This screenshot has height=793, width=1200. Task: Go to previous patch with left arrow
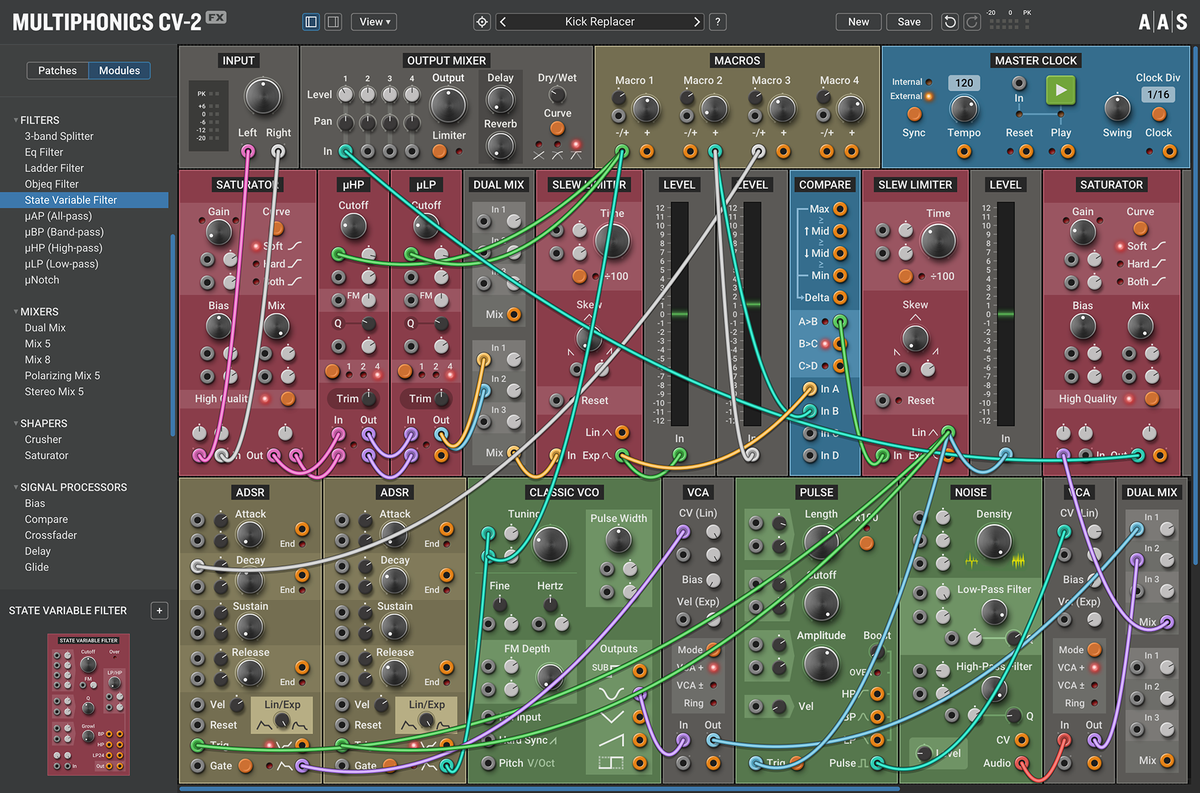(x=503, y=21)
